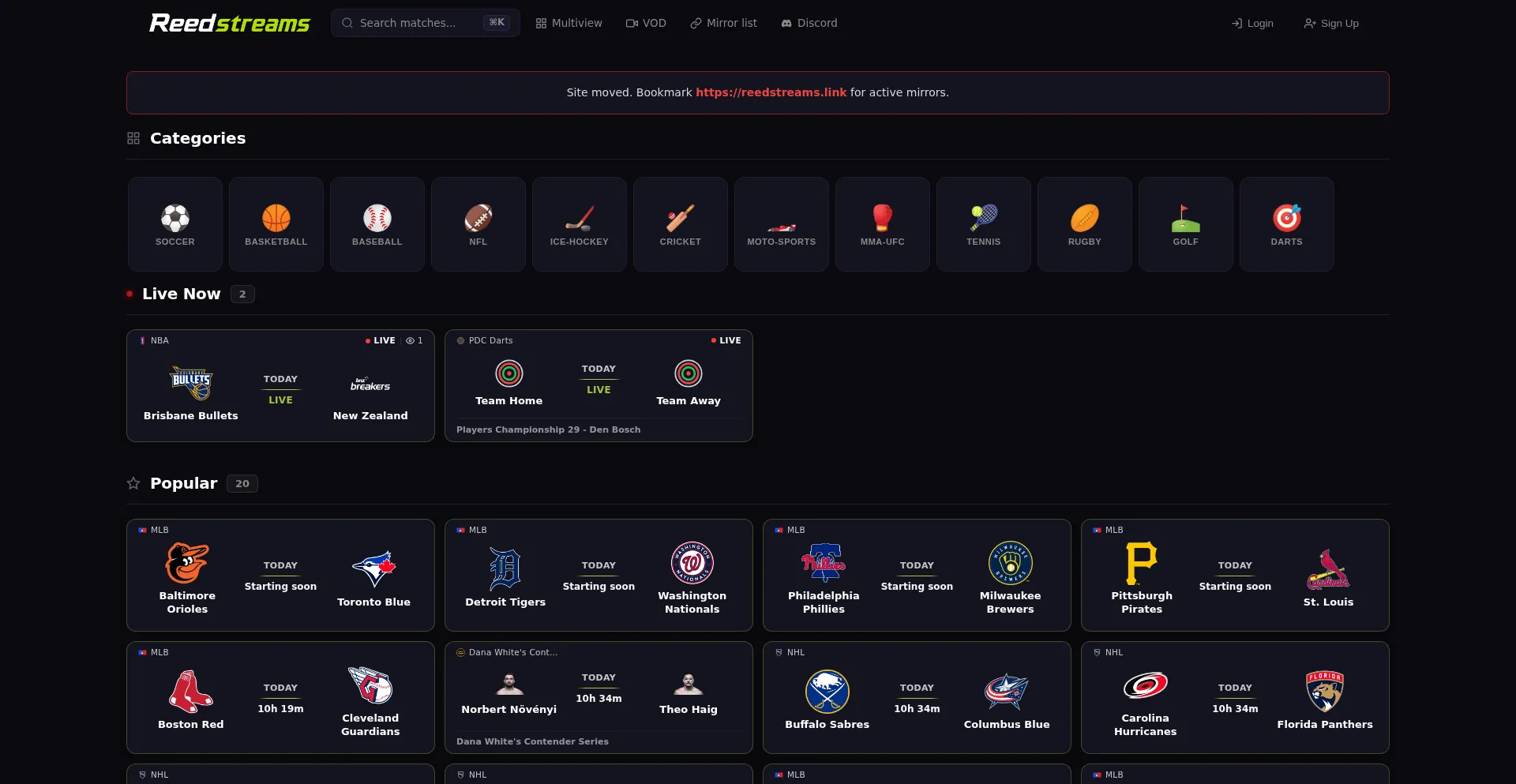The width and height of the screenshot is (1516, 784).
Task: Click the Detroit Tigers logo
Action: pyautogui.click(x=505, y=569)
